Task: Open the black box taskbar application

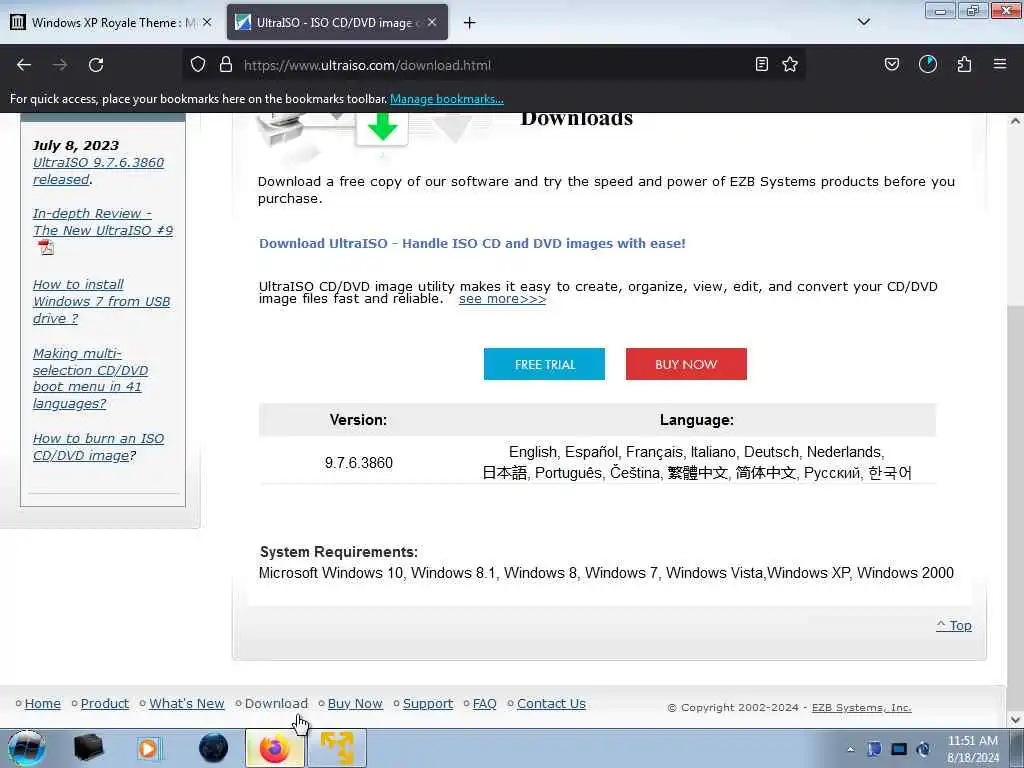Action: click(x=89, y=748)
